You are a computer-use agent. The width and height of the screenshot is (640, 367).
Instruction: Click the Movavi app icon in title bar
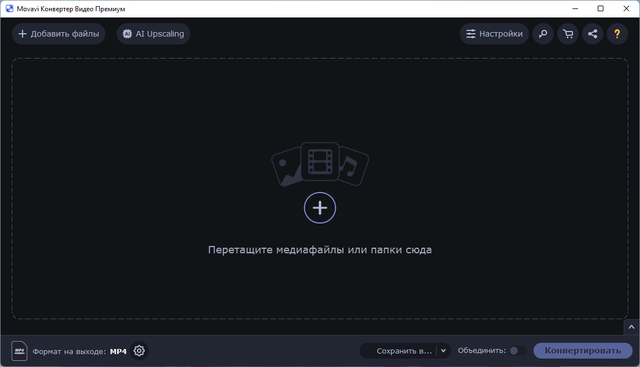tap(9, 9)
